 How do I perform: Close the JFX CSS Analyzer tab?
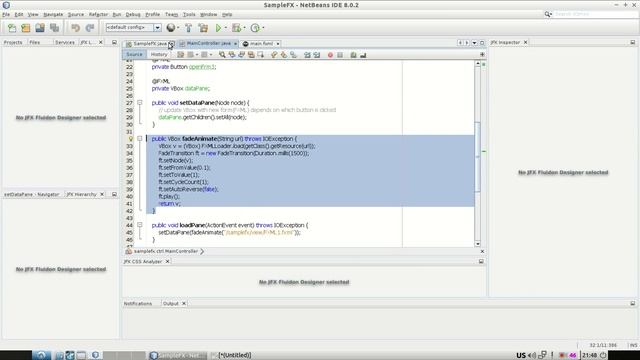[167, 261]
